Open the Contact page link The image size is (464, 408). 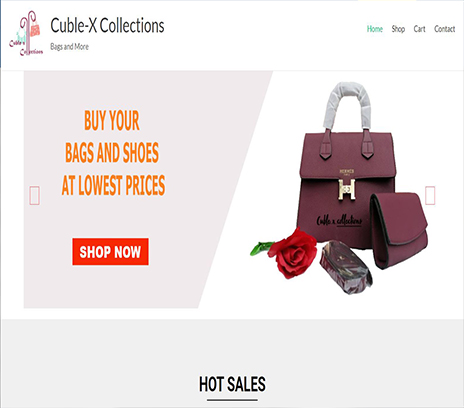[444, 29]
